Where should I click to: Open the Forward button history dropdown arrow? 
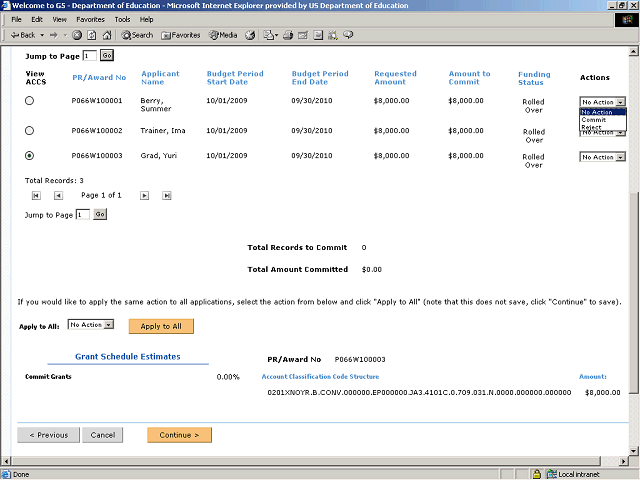(x=65, y=35)
